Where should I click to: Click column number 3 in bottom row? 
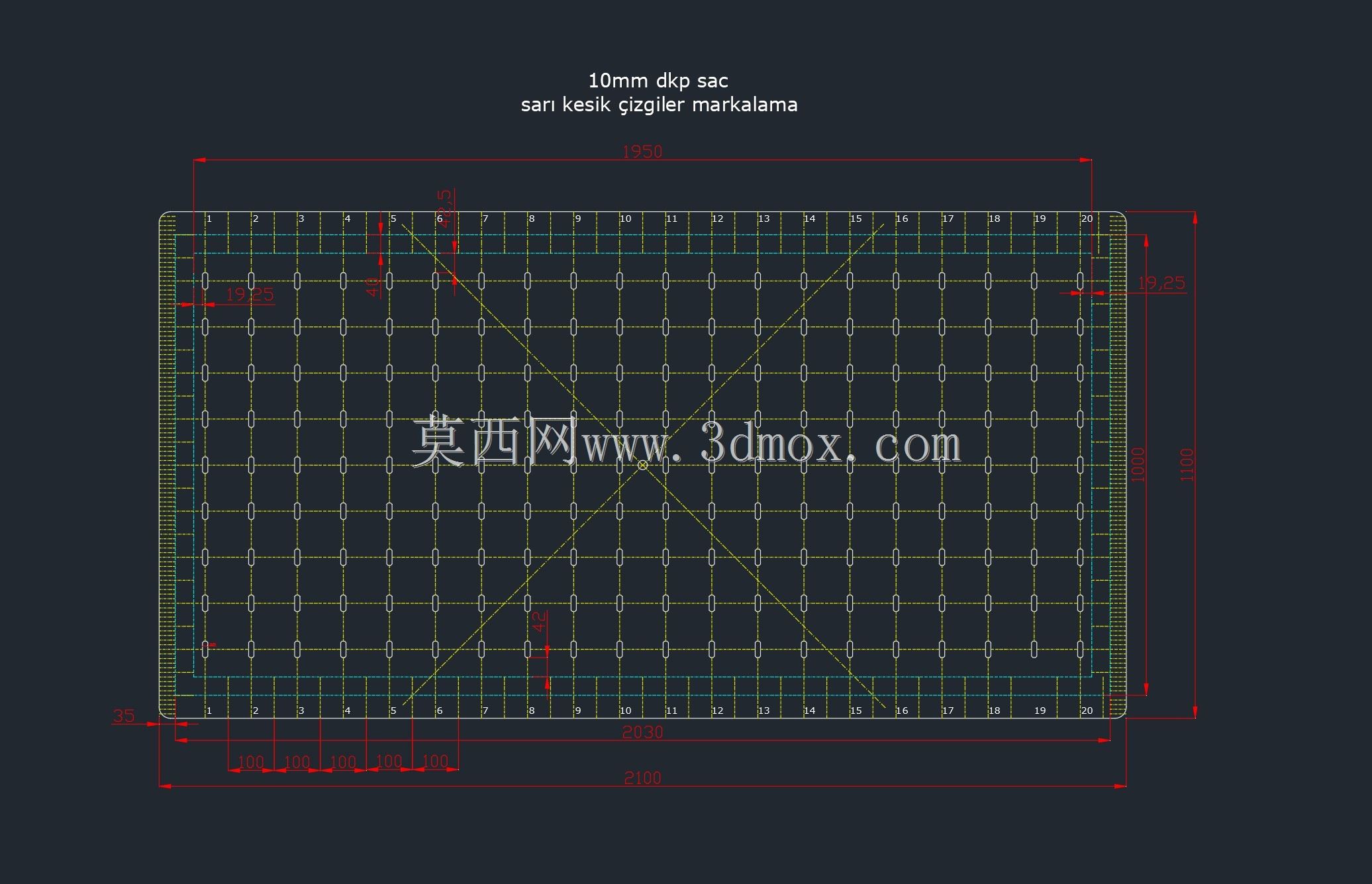click(x=301, y=711)
